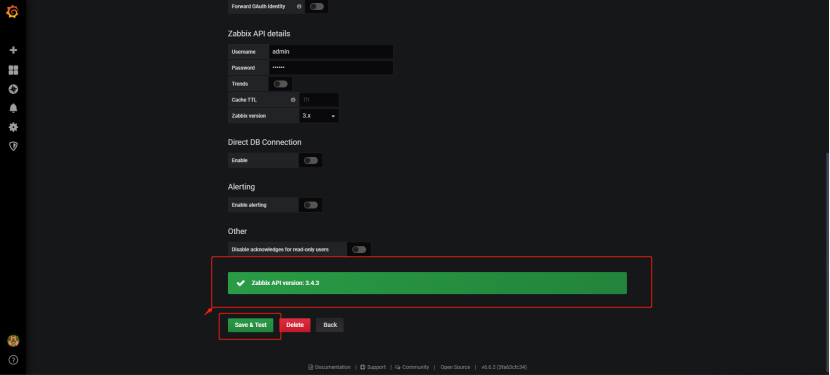830x375 pixels.
Task: Click the Zabbix API version success message
Action: [427, 283]
